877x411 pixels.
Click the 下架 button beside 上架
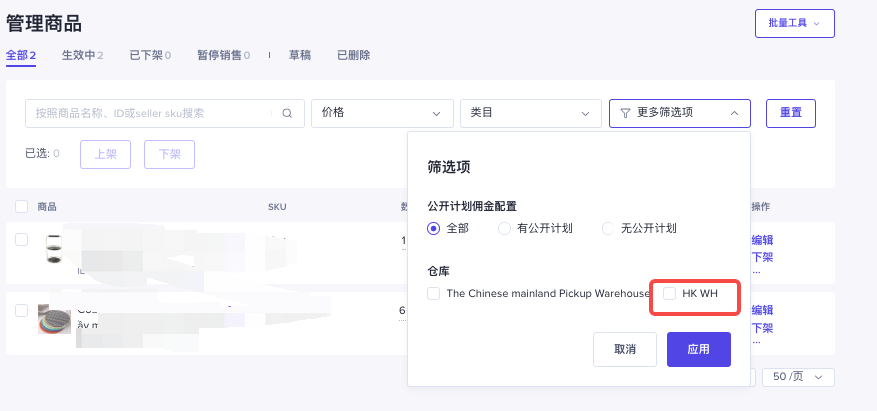[x=169, y=154]
